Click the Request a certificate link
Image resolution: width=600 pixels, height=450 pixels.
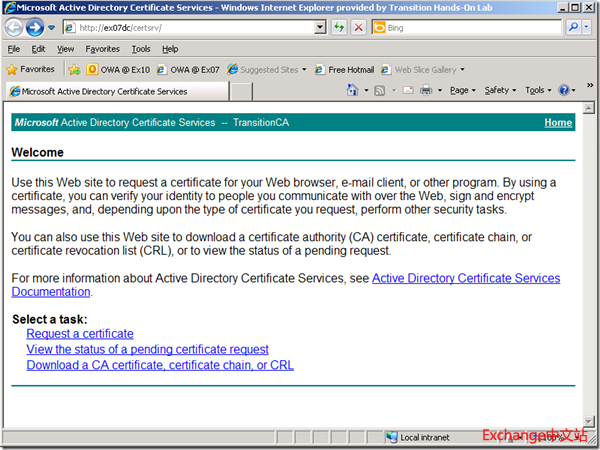click(x=80, y=334)
